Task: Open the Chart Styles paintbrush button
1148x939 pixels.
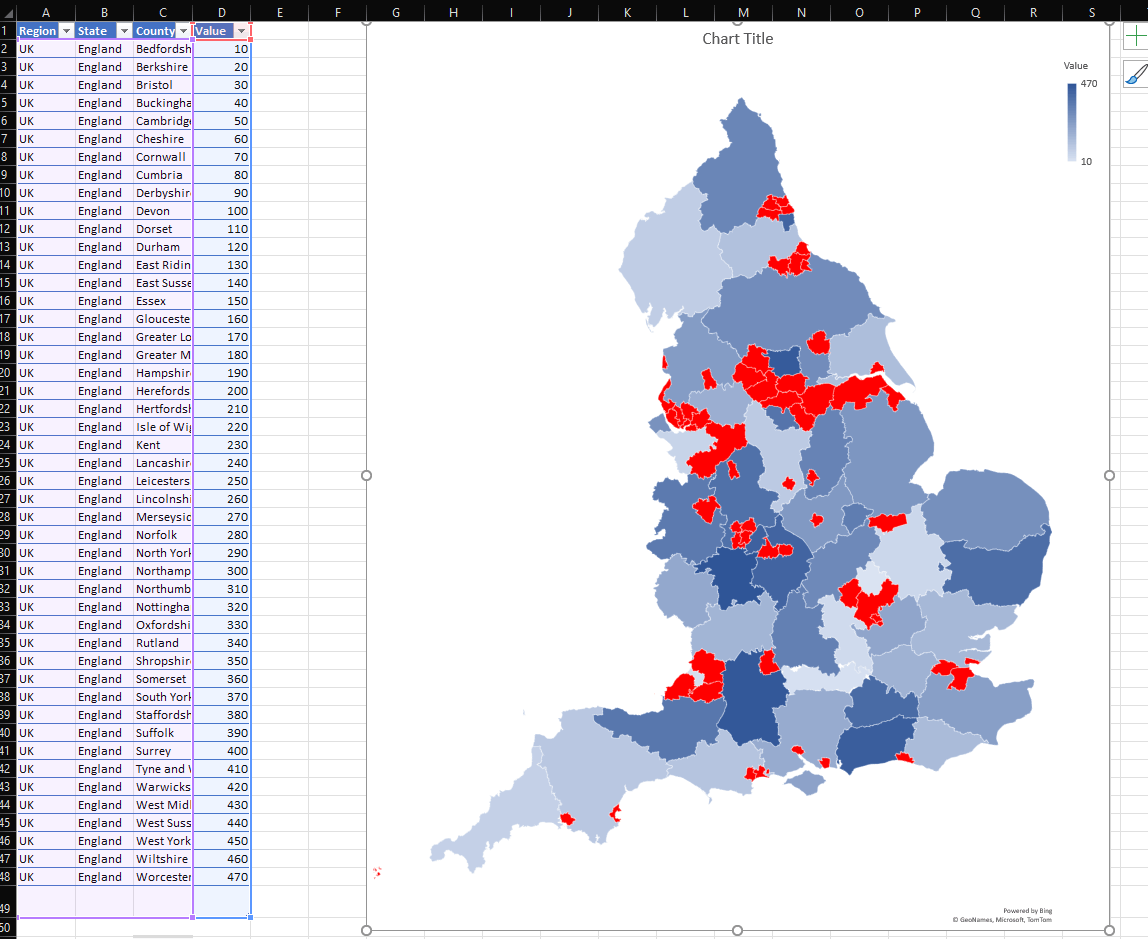Action: tap(1136, 73)
